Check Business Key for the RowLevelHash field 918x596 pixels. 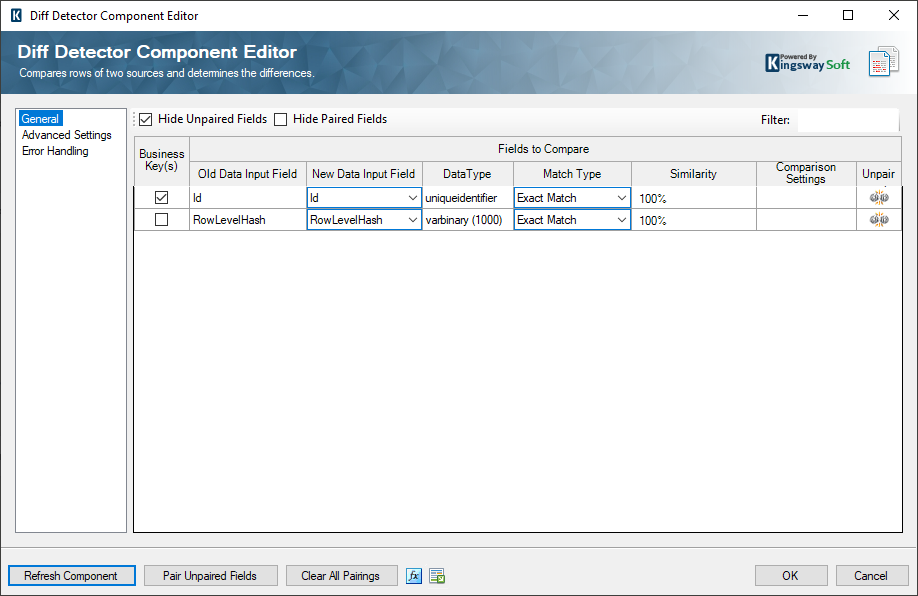point(161,220)
